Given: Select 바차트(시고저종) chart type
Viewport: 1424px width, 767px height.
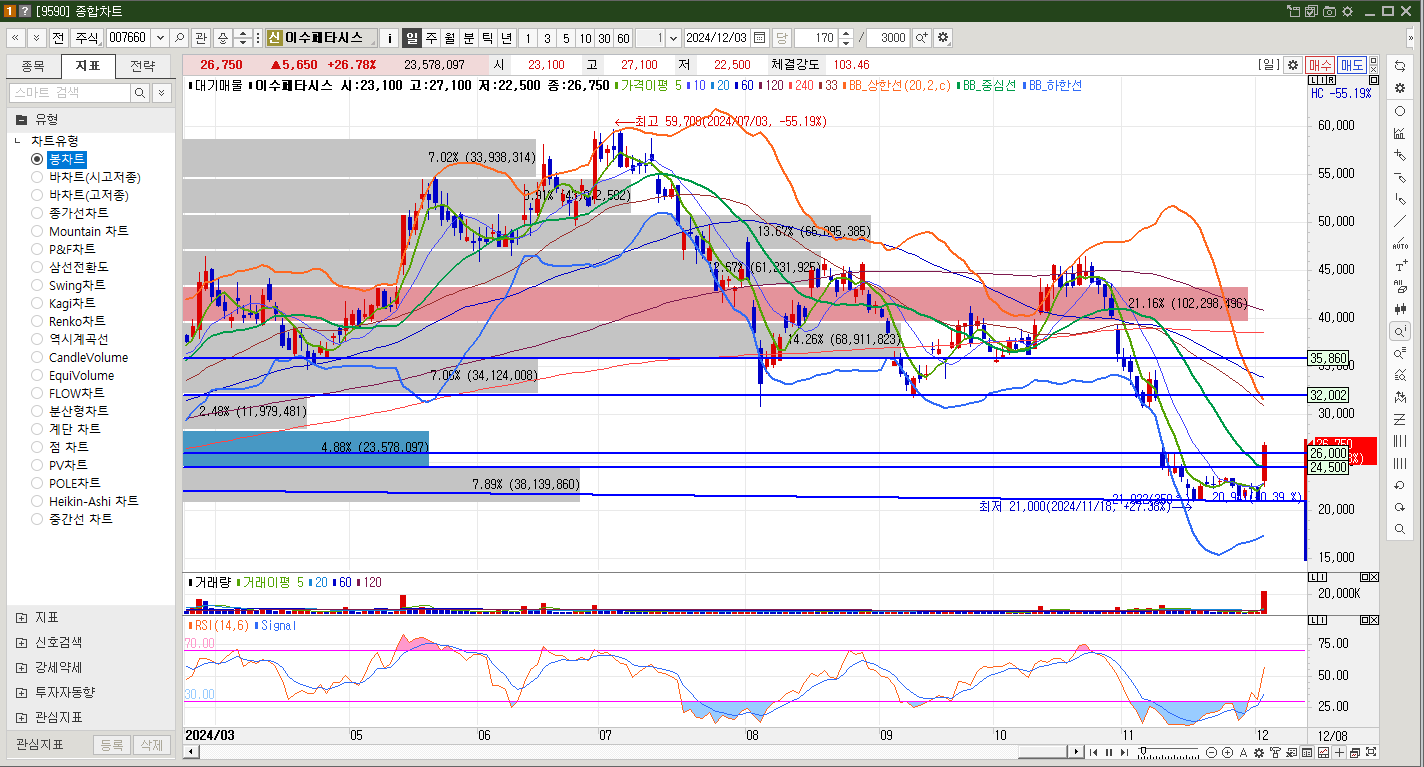Looking at the screenshot, I should click(x=37, y=177).
